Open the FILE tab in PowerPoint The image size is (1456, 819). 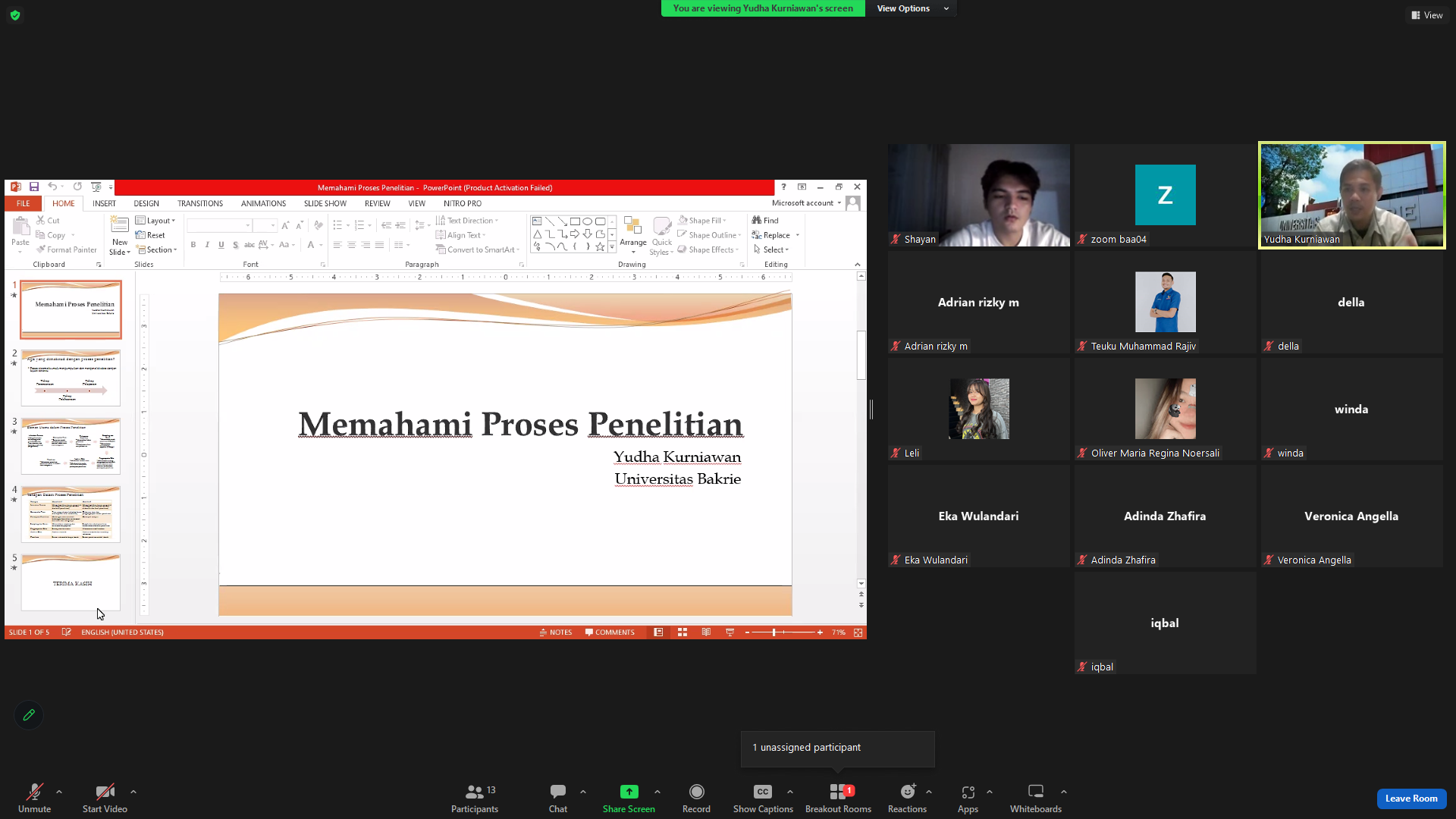click(24, 203)
